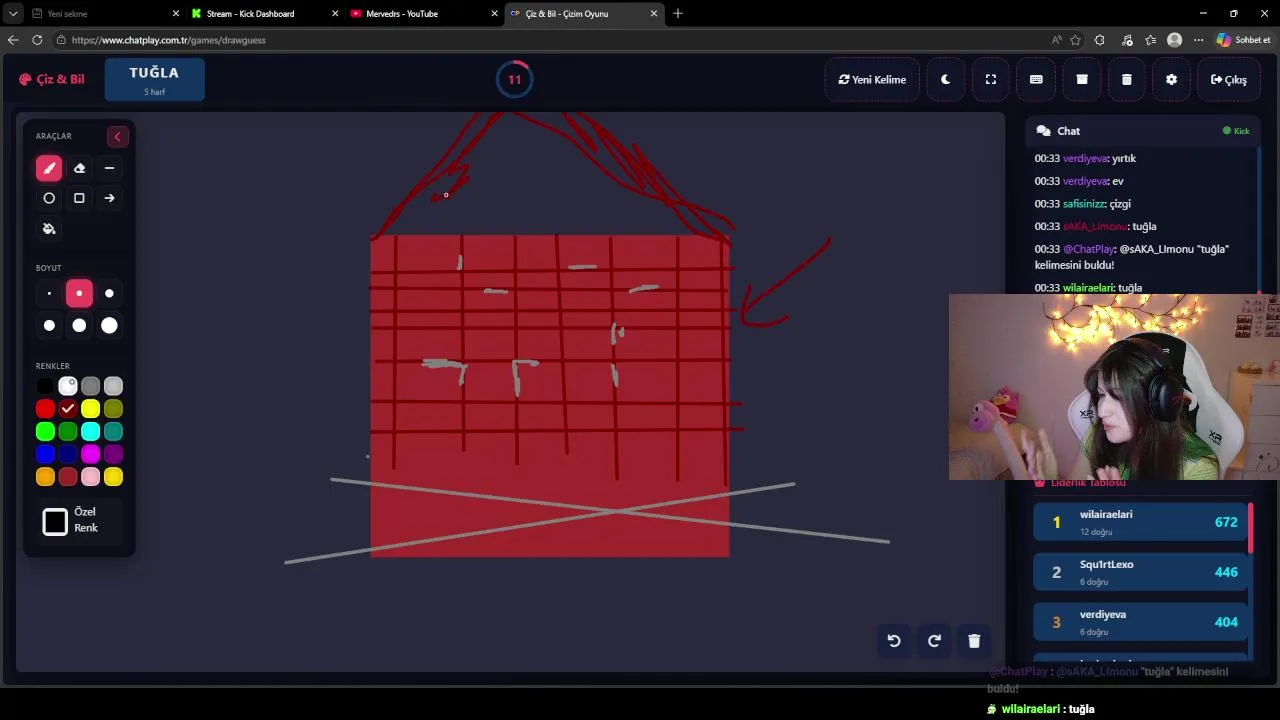Select verdiyeva leaderboard row
The width and height of the screenshot is (1280, 720).
coord(1140,622)
